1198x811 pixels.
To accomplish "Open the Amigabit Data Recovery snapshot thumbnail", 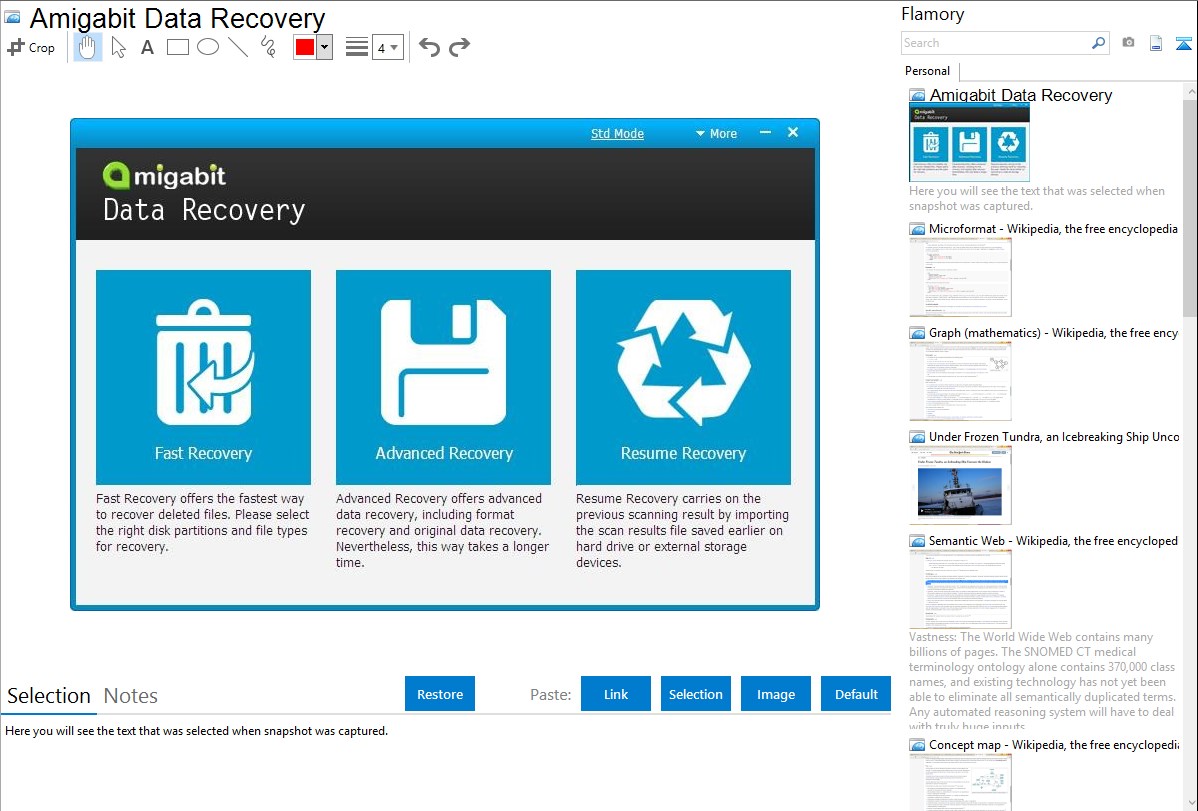I will point(970,143).
